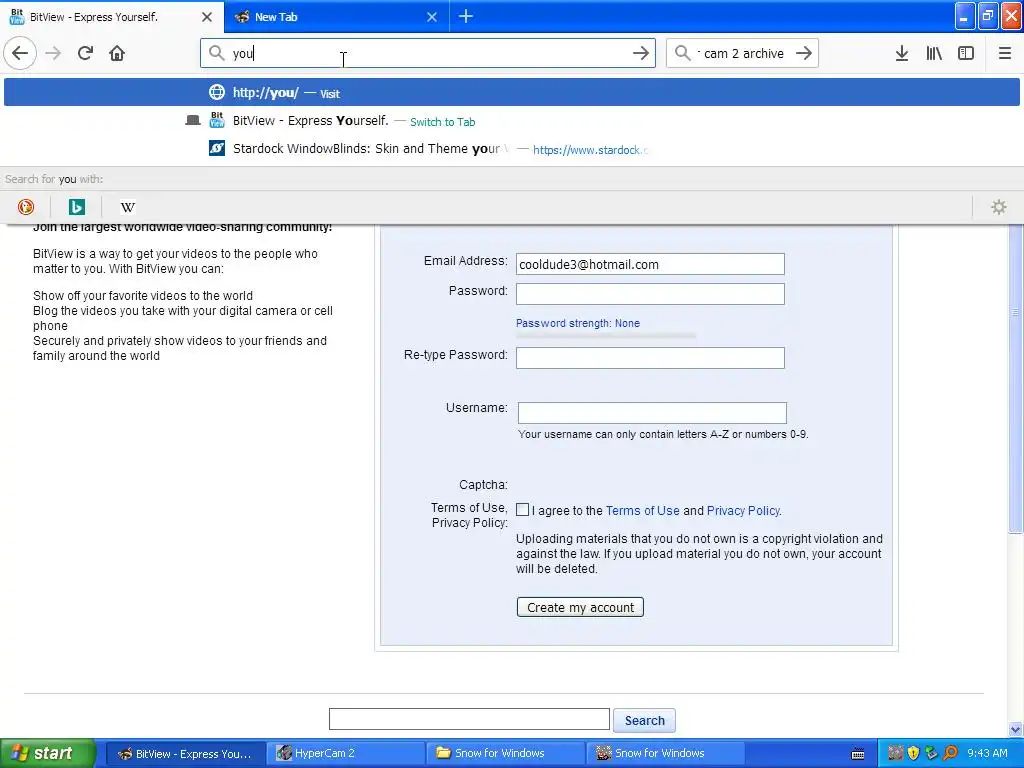The height and width of the screenshot is (768, 1024).
Task: Reload the page with the refresh icon
Action: pyautogui.click(x=85, y=53)
